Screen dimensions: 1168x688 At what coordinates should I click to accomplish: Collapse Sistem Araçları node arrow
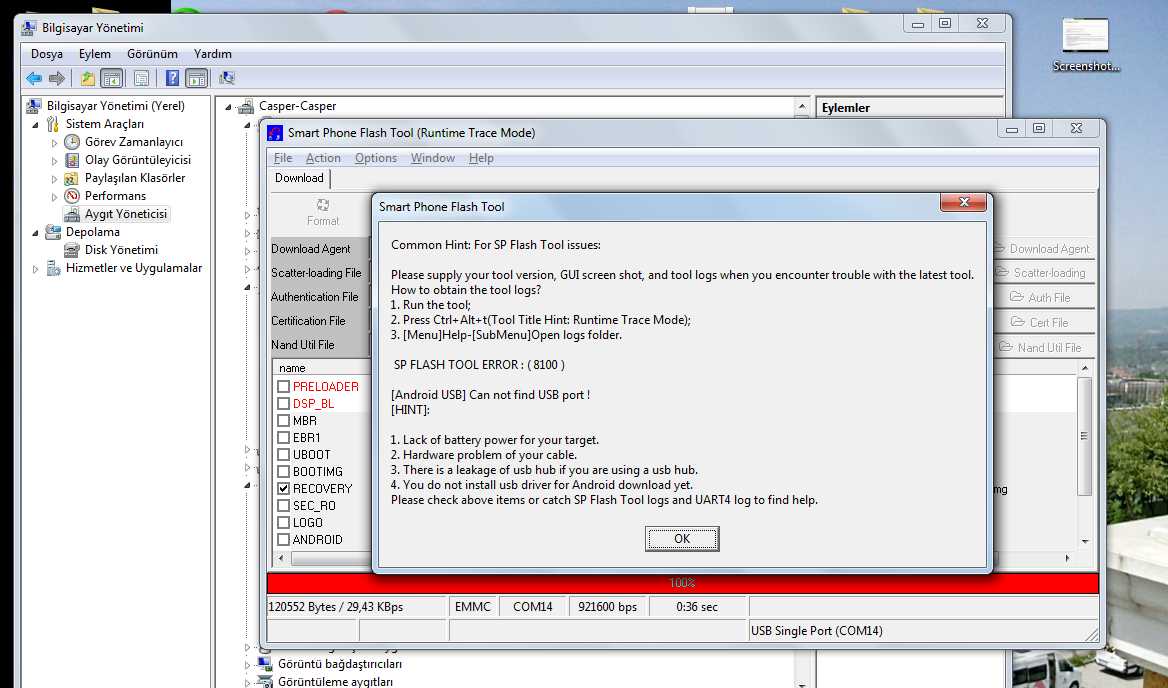point(35,124)
